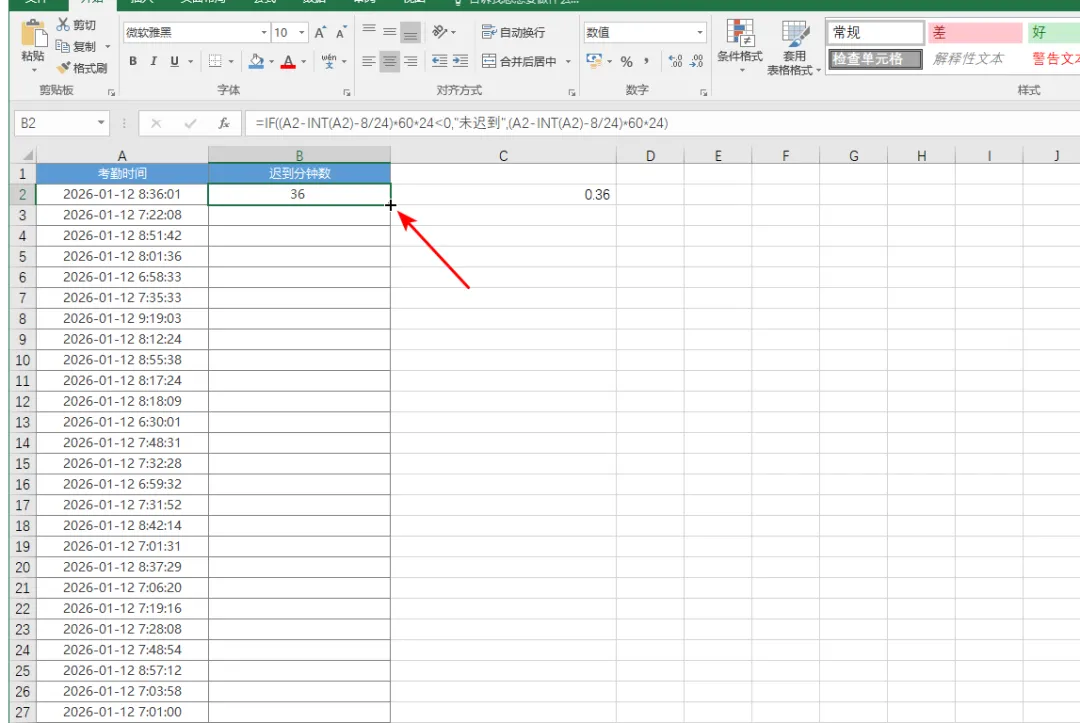Click Decrease Decimal icon
The width and height of the screenshot is (1080, 723).
coord(696,61)
